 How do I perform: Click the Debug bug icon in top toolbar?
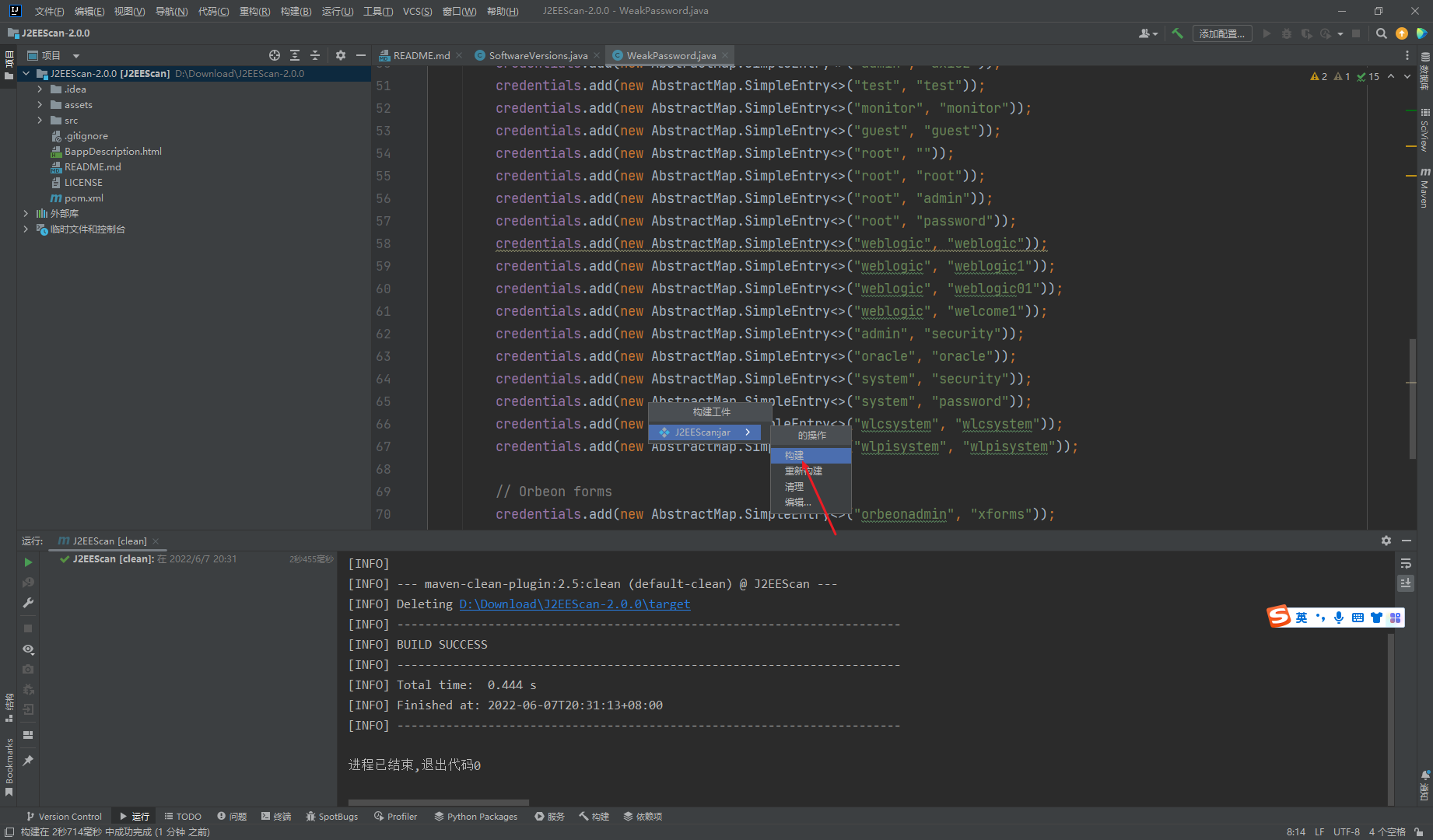[1287, 33]
